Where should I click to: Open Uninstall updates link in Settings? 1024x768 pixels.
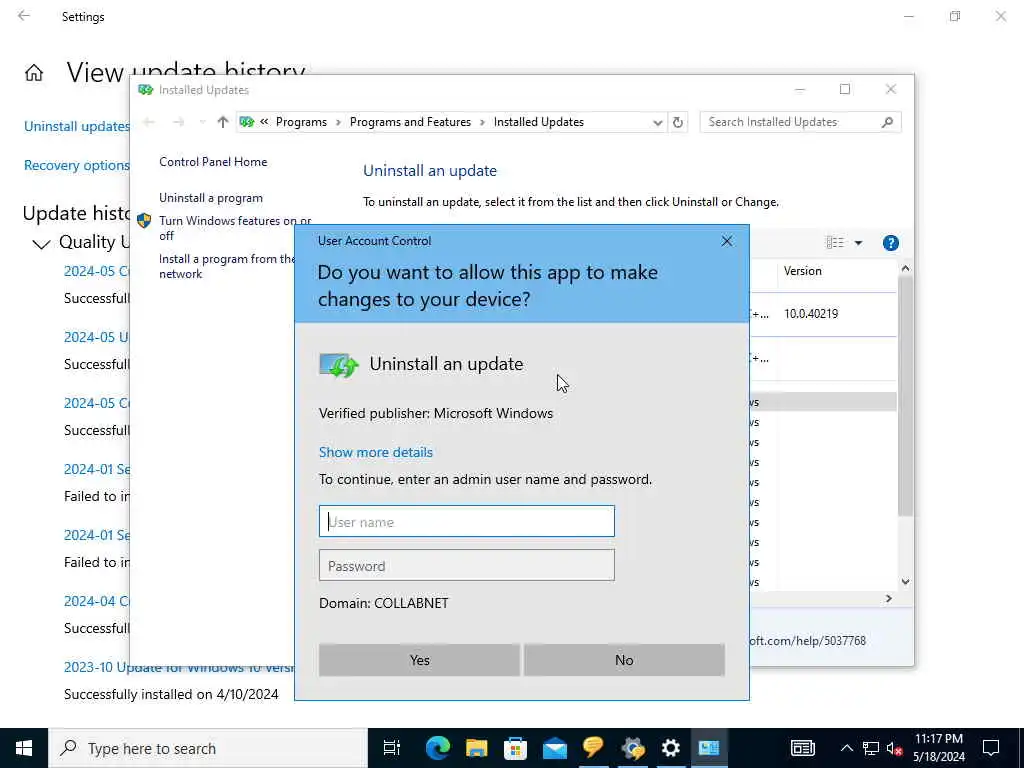pos(77,126)
